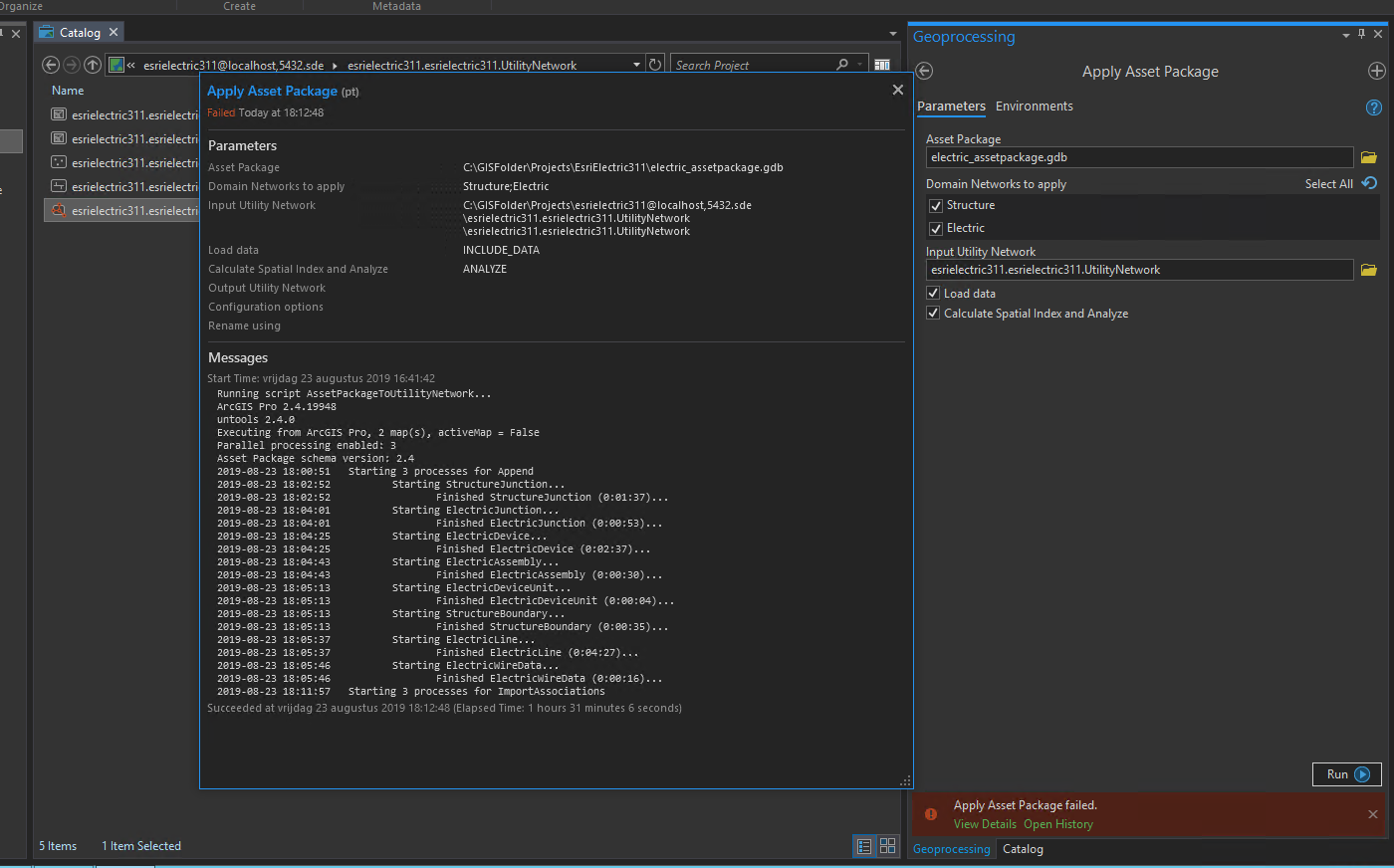Click the INCLUDE_DATA parameter value
The image size is (1394, 868).
coord(501,250)
